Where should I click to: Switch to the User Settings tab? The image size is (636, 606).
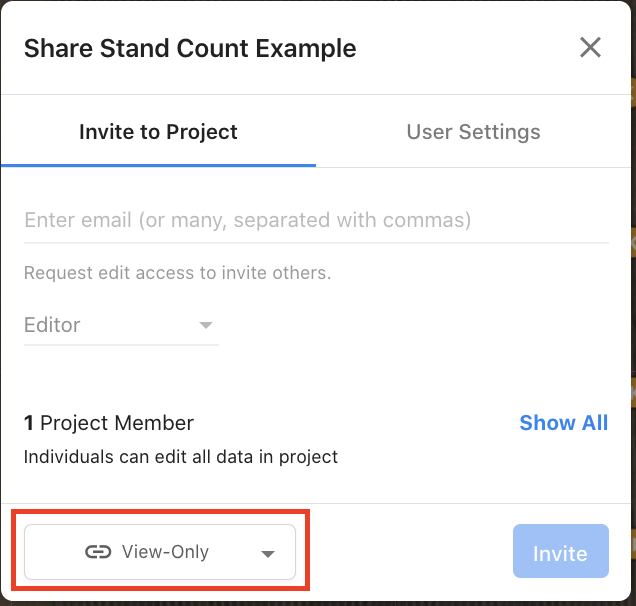coord(473,132)
